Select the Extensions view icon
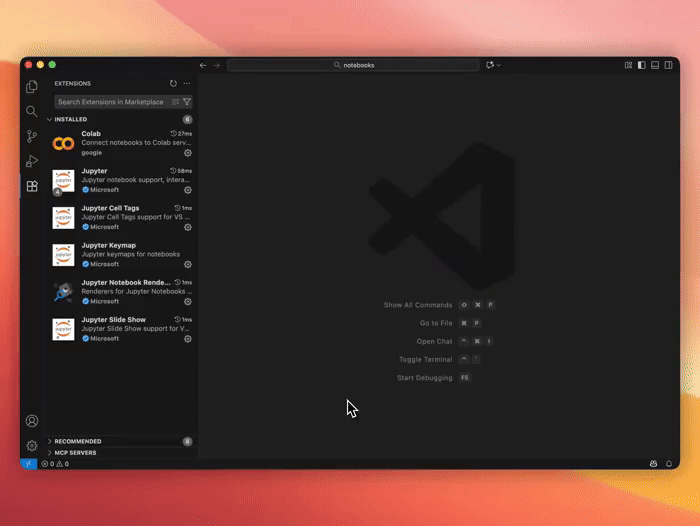This screenshot has height=526, width=700. [32, 186]
